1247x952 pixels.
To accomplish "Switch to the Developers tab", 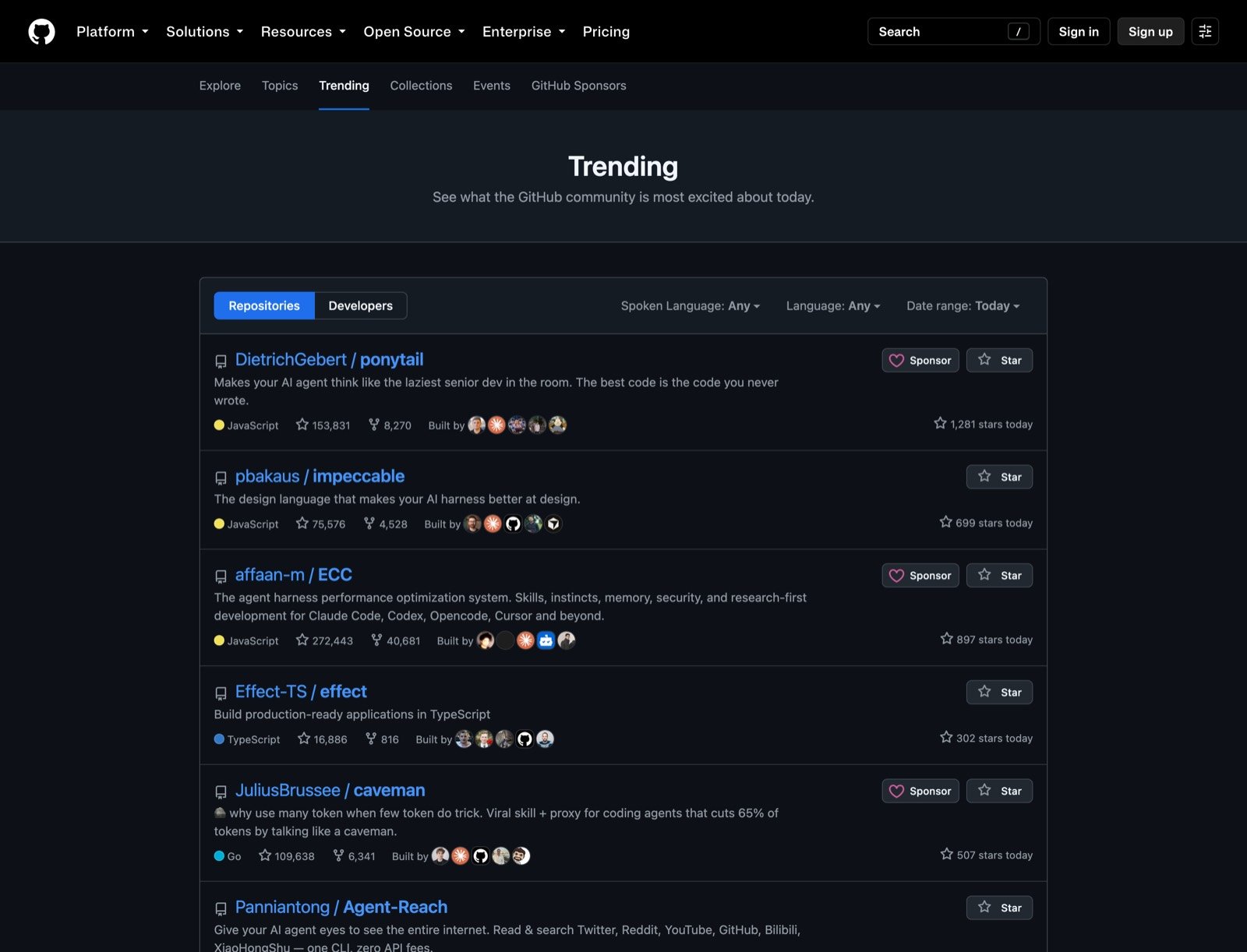I will coord(360,306).
